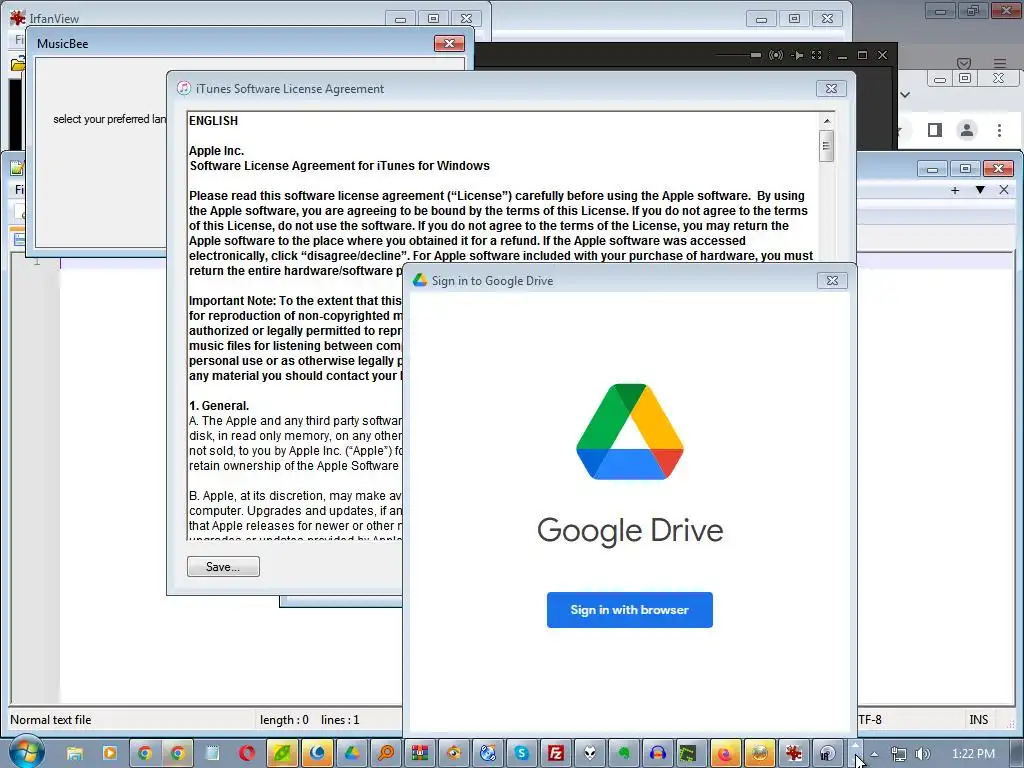The height and width of the screenshot is (768, 1024).
Task: Open Firefox from taskbar
Action: [x=726, y=754]
